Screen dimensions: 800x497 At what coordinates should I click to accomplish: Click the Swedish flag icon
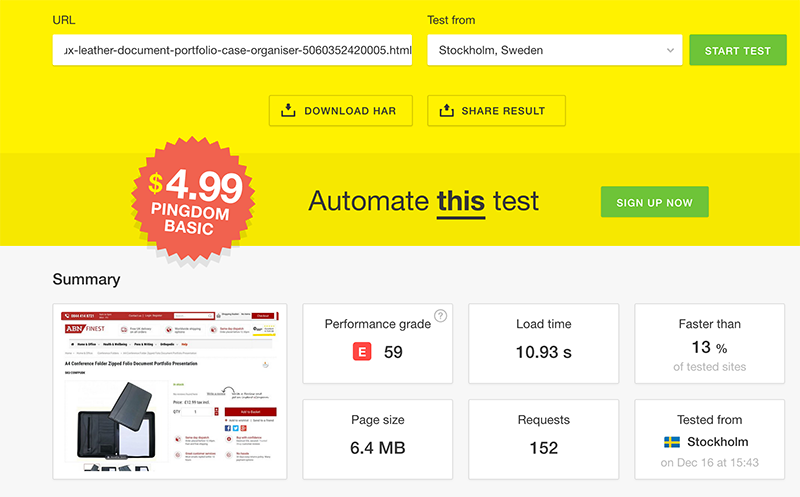coord(672,442)
